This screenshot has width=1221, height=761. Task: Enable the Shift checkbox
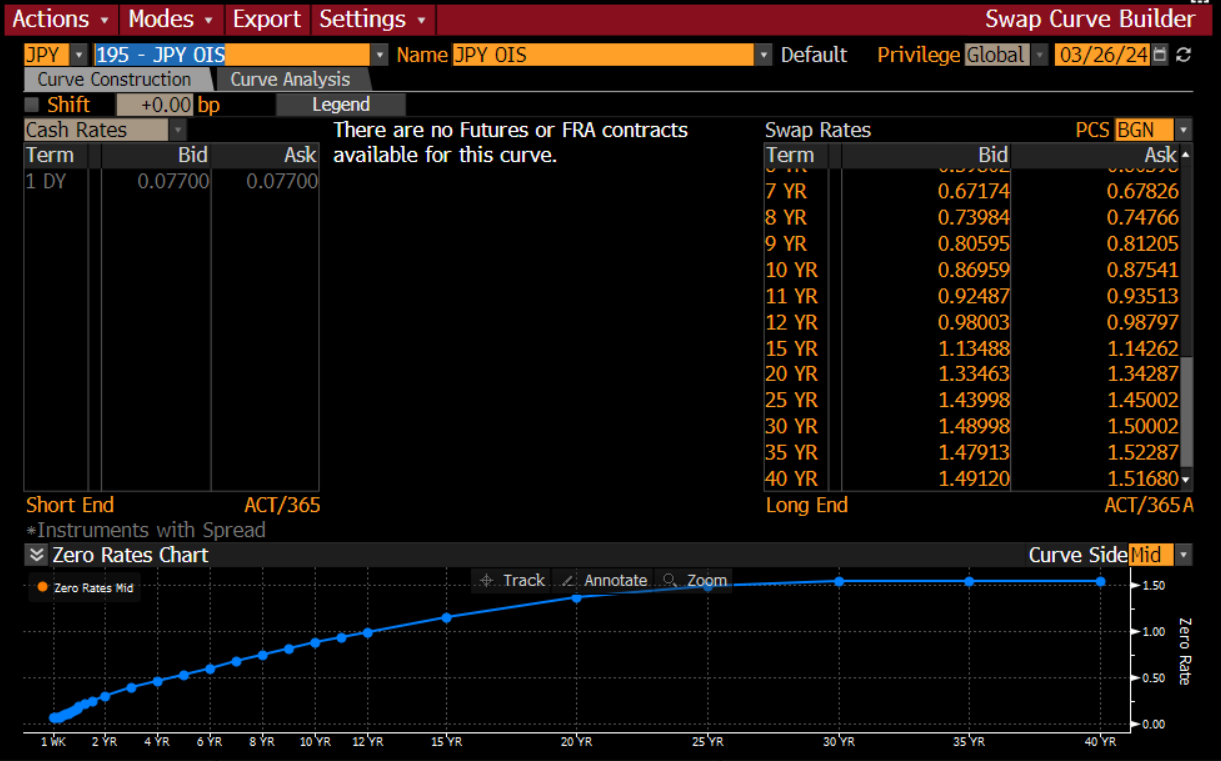(x=32, y=105)
